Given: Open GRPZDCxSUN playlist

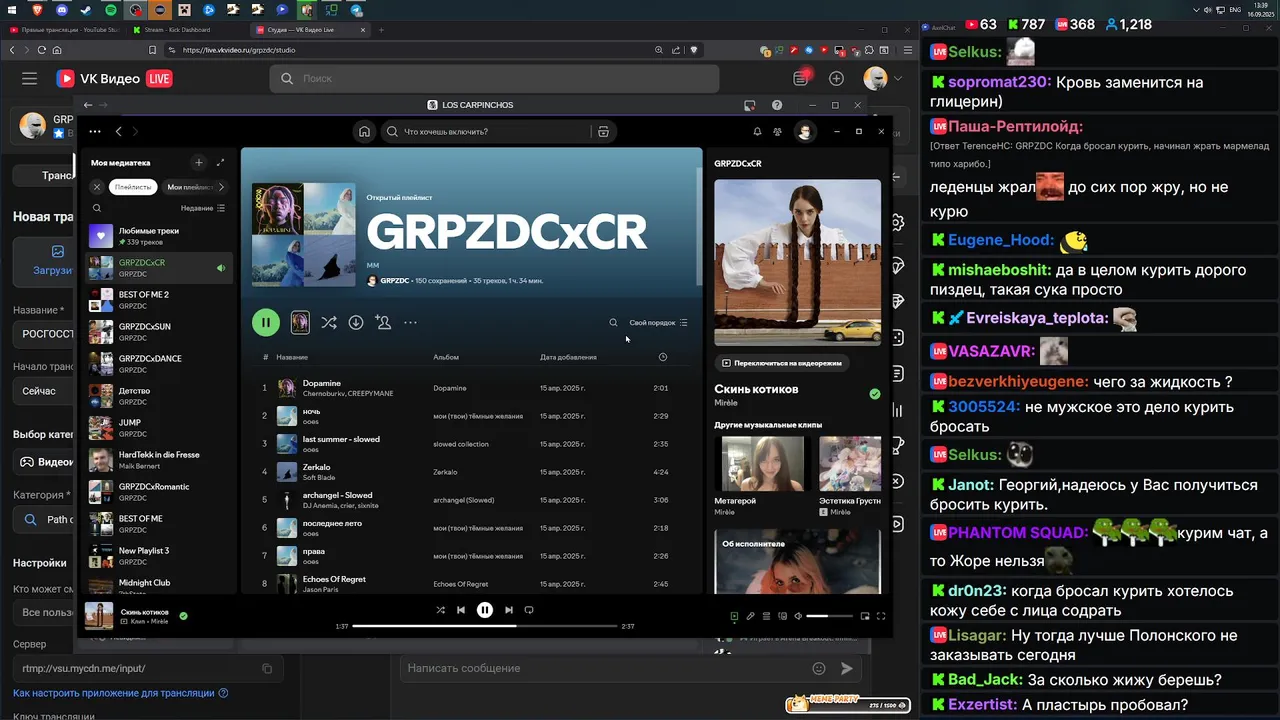Looking at the screenshot, I should click(x=160, y=332).
